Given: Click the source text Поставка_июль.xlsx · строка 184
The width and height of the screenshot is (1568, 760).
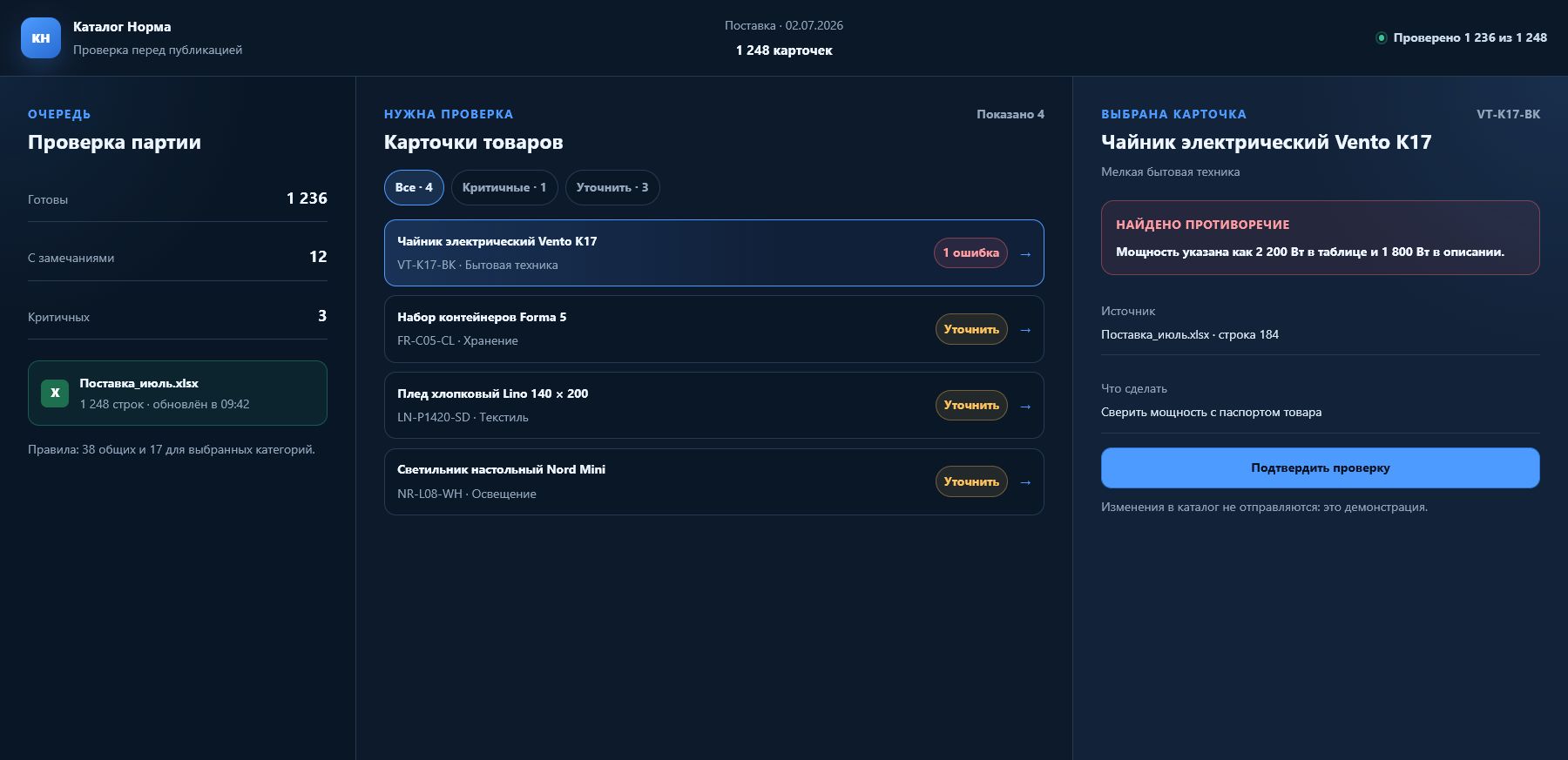Looking at the screenshot, I should [x=1190, y=334].
